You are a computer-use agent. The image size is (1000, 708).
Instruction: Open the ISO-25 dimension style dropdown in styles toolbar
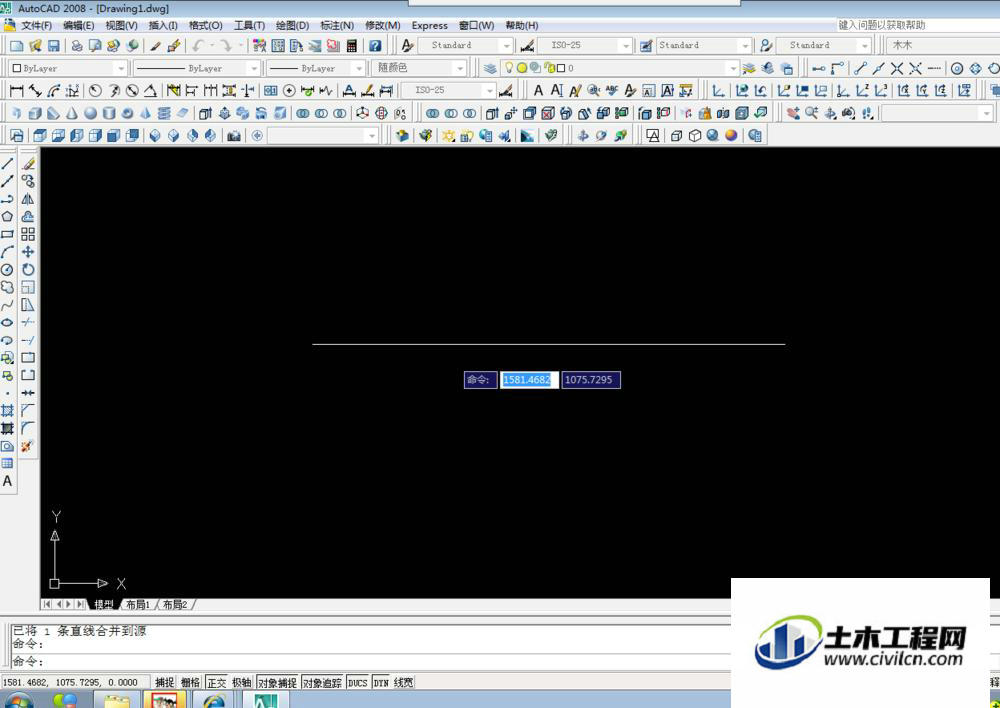click(x=585, y=46)
